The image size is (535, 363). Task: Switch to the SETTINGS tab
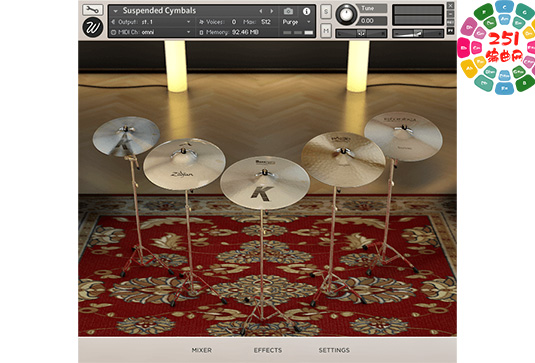(334, 350)
